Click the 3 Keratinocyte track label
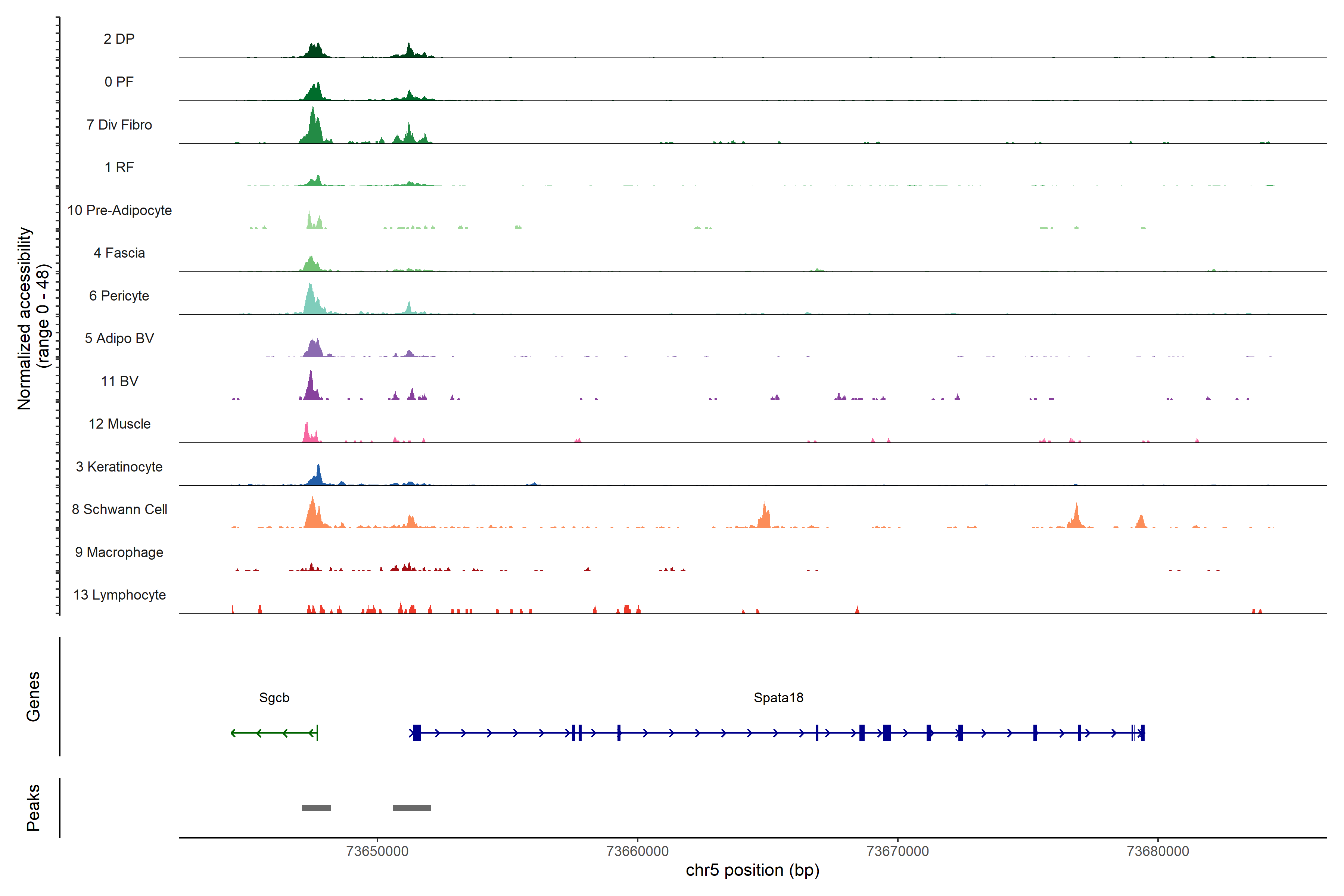 tap(119, 467)
